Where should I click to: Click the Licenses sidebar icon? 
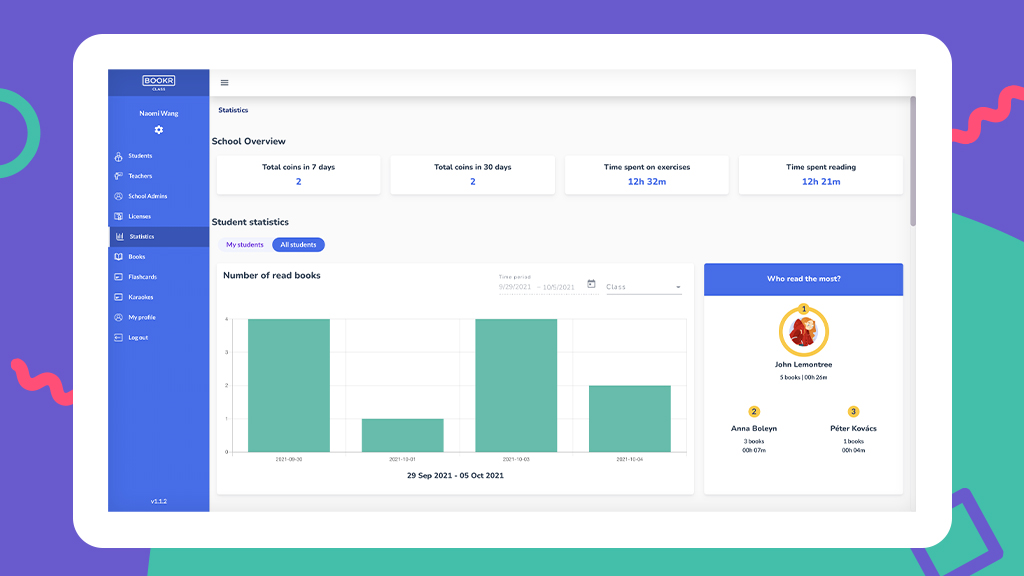click(118, 217)
